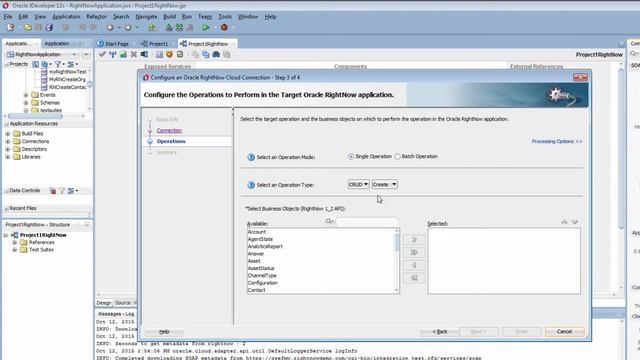Click the green Run play icon
The width and height of the screenshot is (640, 360).
point(206,27)
